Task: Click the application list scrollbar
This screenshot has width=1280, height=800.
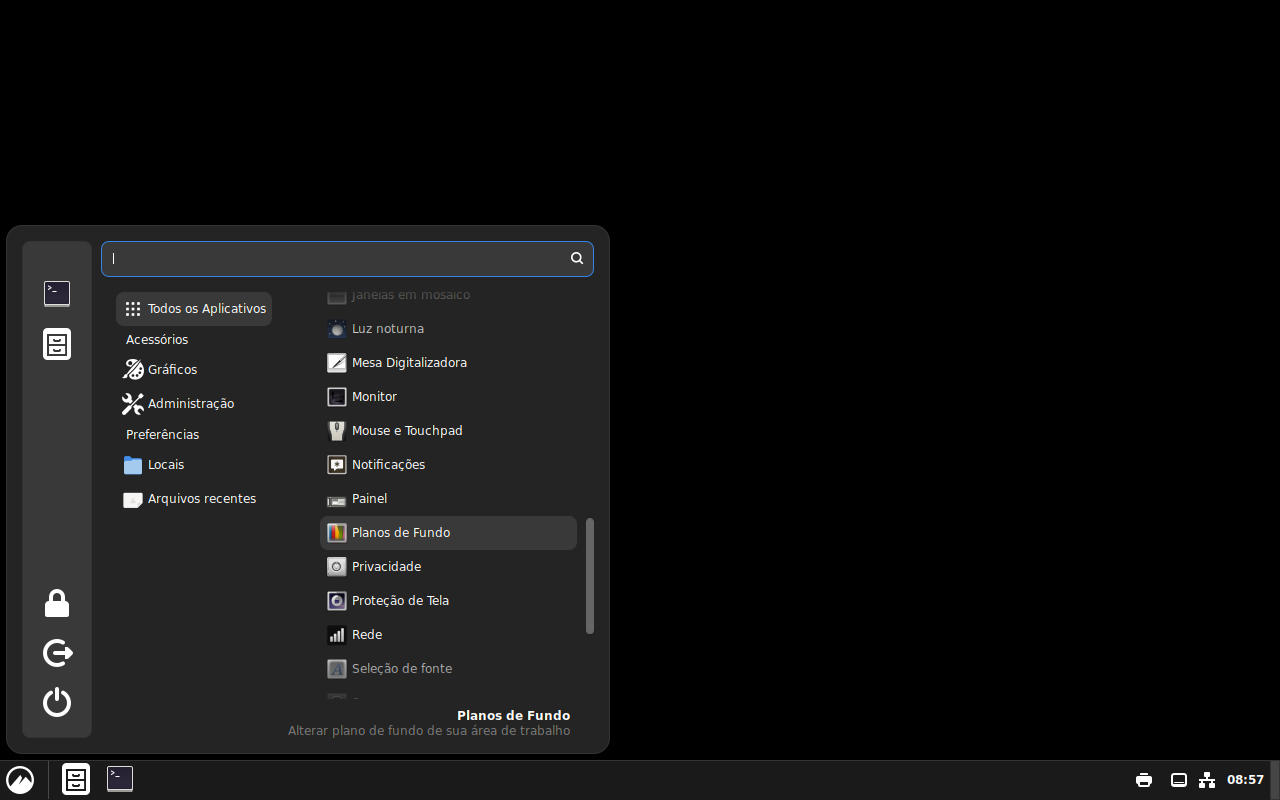Action: coord(590,575)
